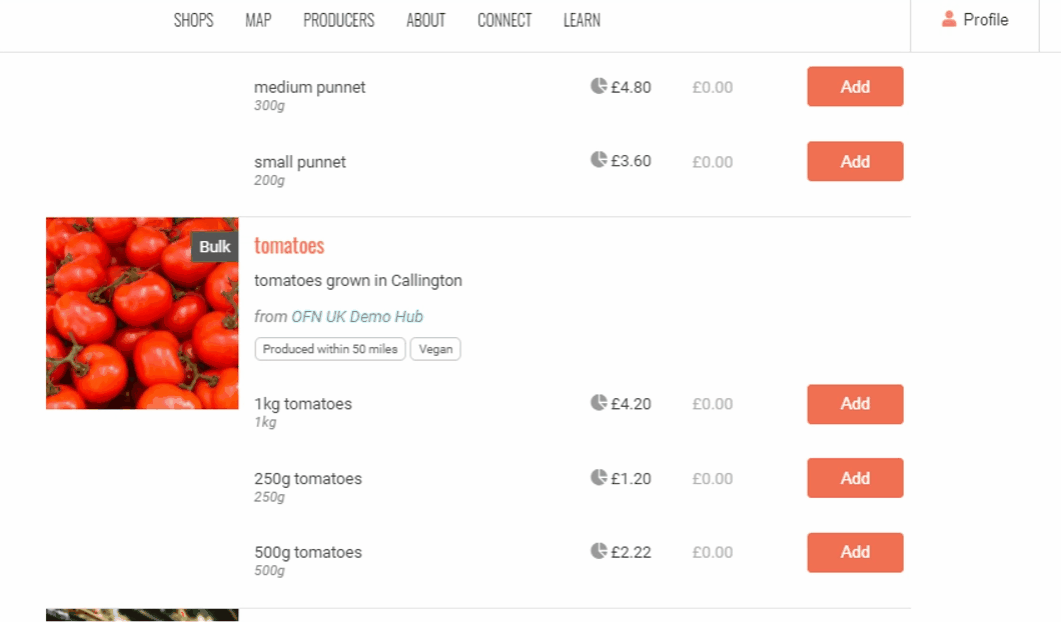Add 1kg tomatoes to cart
The image size is (1061, 622).
[x=855, y=404]
